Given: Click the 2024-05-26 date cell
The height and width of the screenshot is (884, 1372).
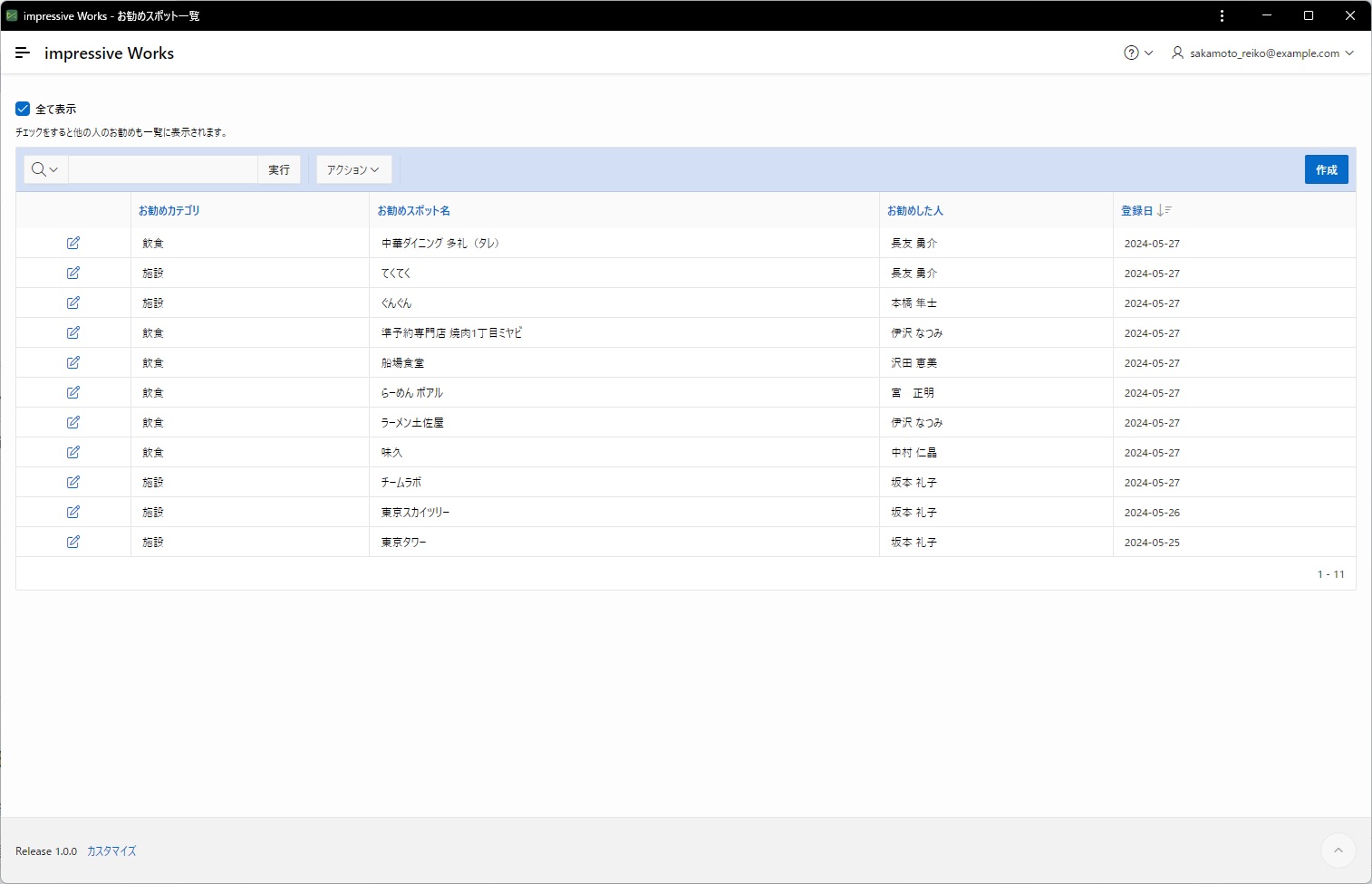Looking at the screenshot, I should coord(1234,512).
